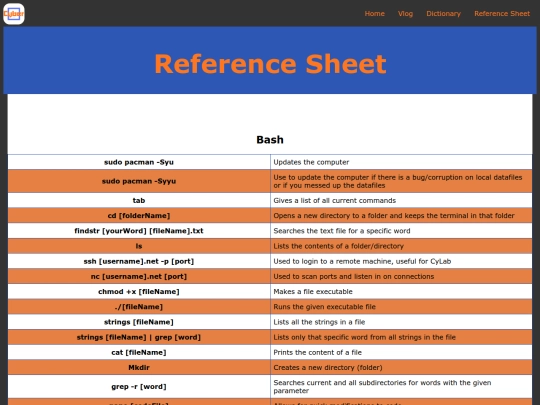This screenshot has height=405, width=540.
Task: Click the 'Mkdir' command cell
Action: (139, 367)
